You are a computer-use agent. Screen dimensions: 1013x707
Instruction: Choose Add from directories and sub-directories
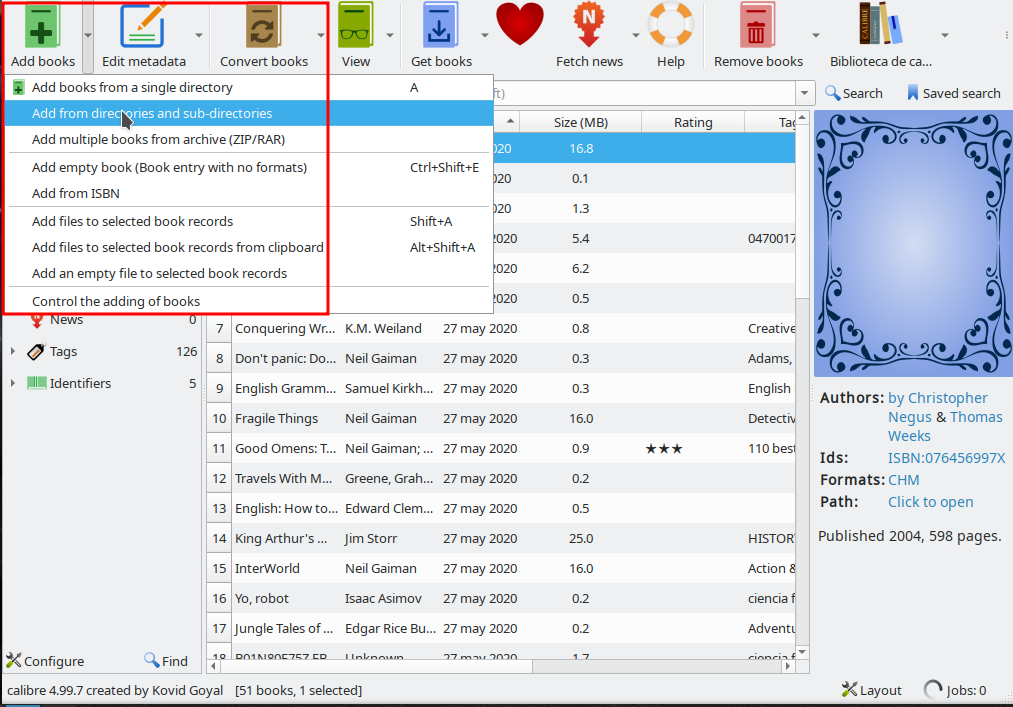249,113
